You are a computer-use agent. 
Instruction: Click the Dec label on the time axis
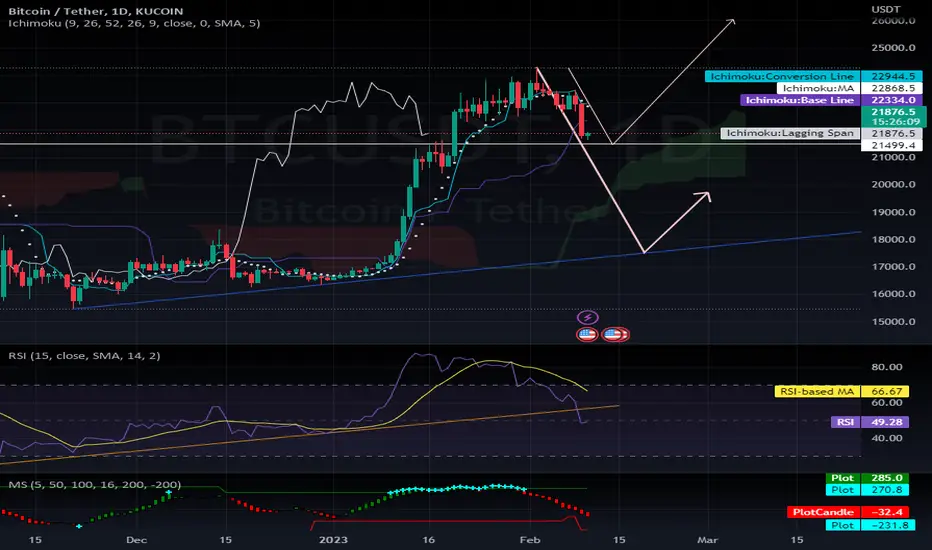(x=136, y=540)
